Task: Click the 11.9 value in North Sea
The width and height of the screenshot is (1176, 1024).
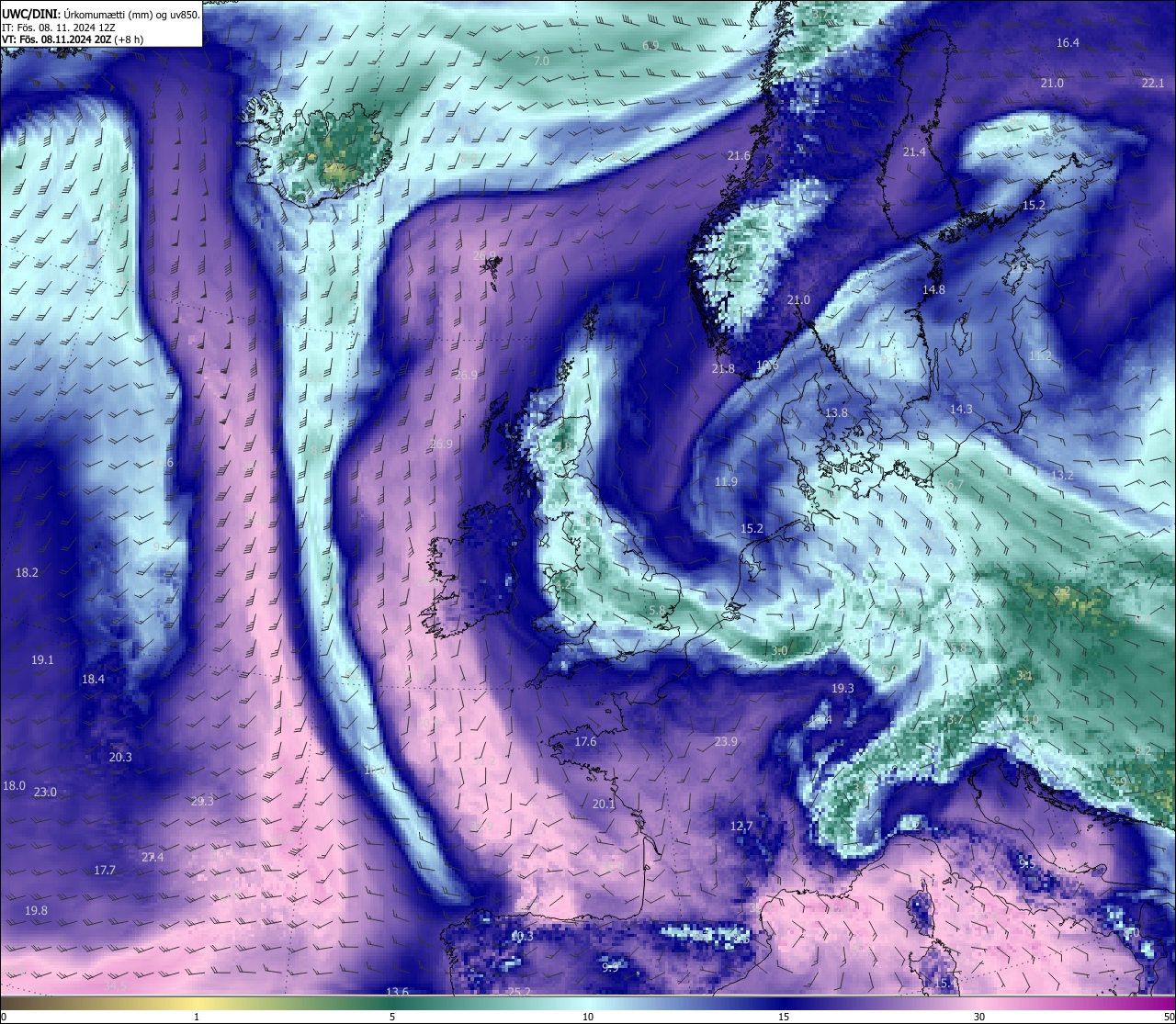Action: 726,481
